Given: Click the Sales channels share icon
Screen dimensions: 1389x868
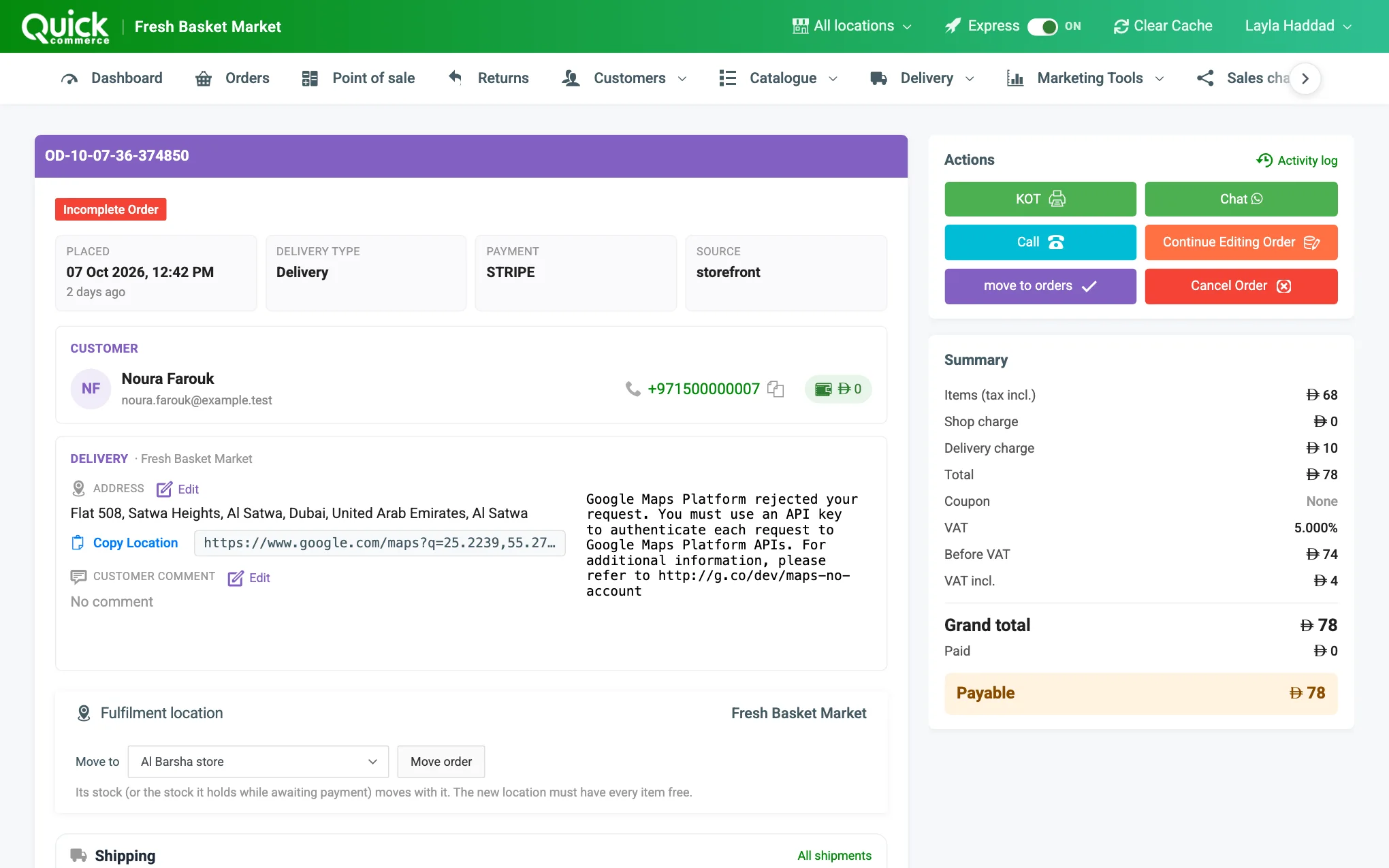Looking at the screenshot, I should tap(1205, 78).
